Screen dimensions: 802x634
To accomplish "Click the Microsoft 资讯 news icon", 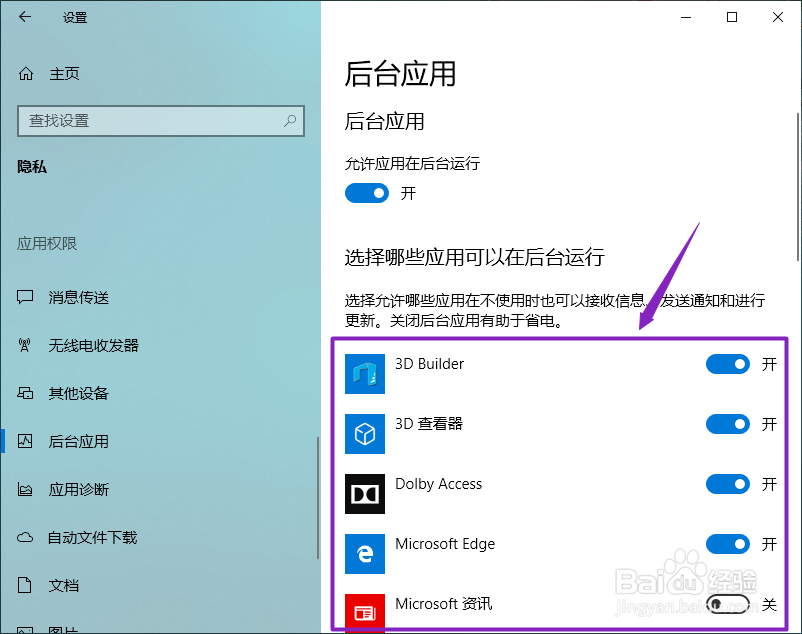I will (365, 613).
